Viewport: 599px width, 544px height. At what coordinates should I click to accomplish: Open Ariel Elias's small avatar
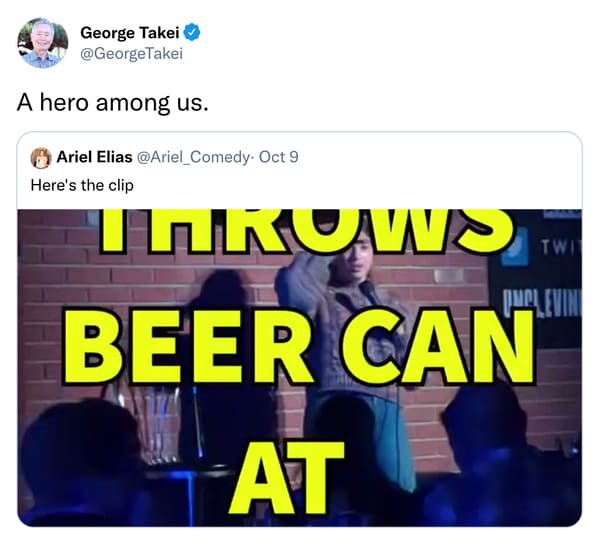tap(40, 157)
